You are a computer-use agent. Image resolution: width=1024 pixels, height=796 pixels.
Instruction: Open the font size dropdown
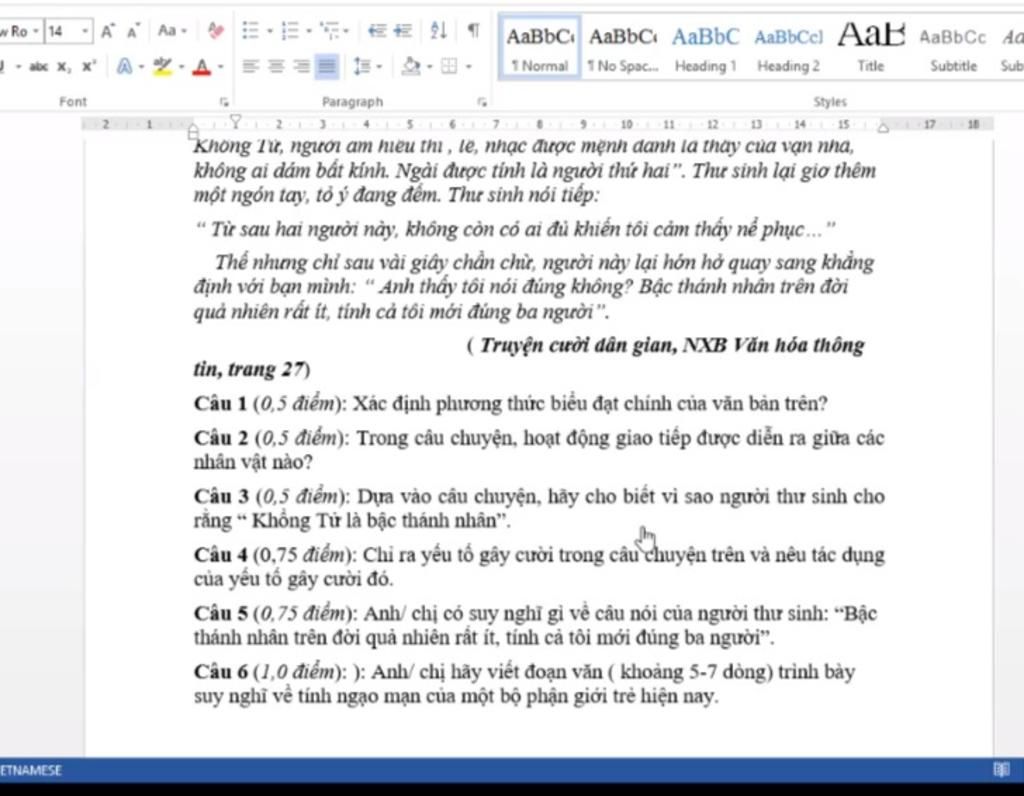click(x=85, y=31)
